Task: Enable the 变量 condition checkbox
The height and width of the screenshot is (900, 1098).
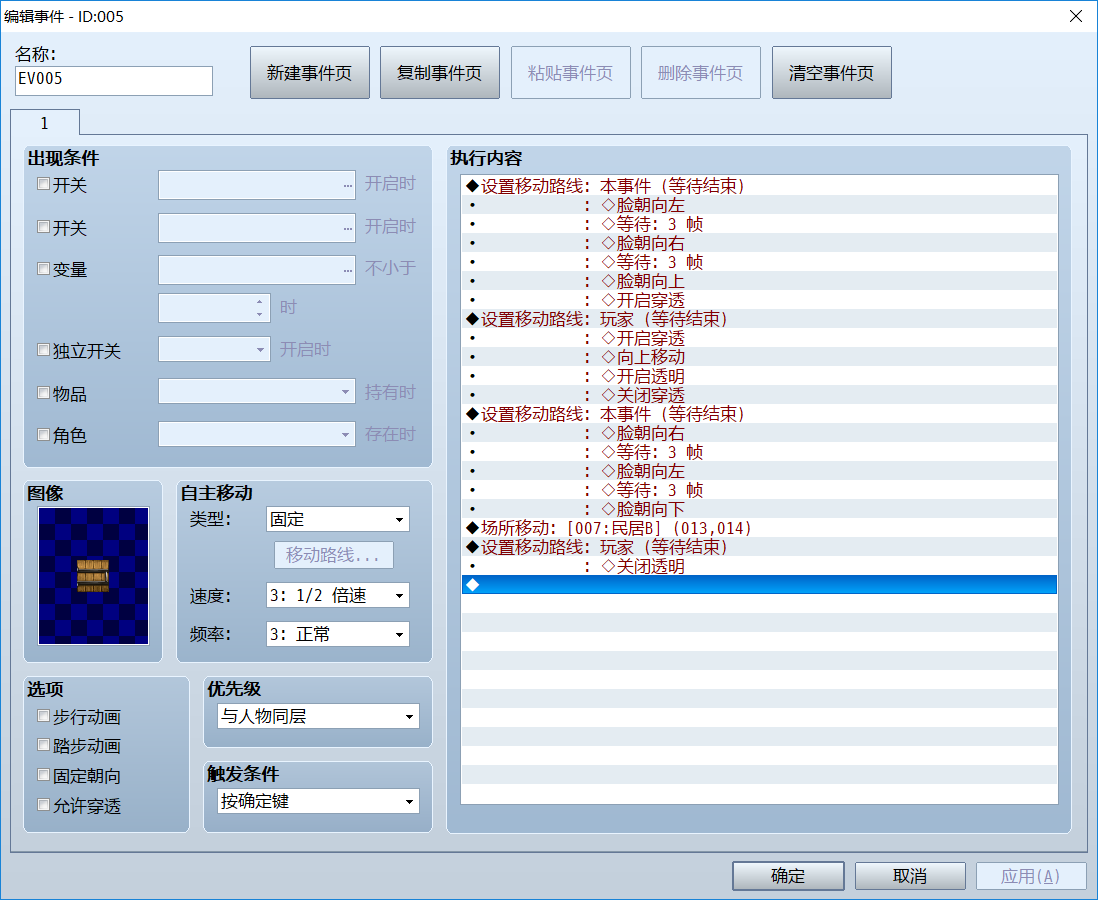Action: 43,269
